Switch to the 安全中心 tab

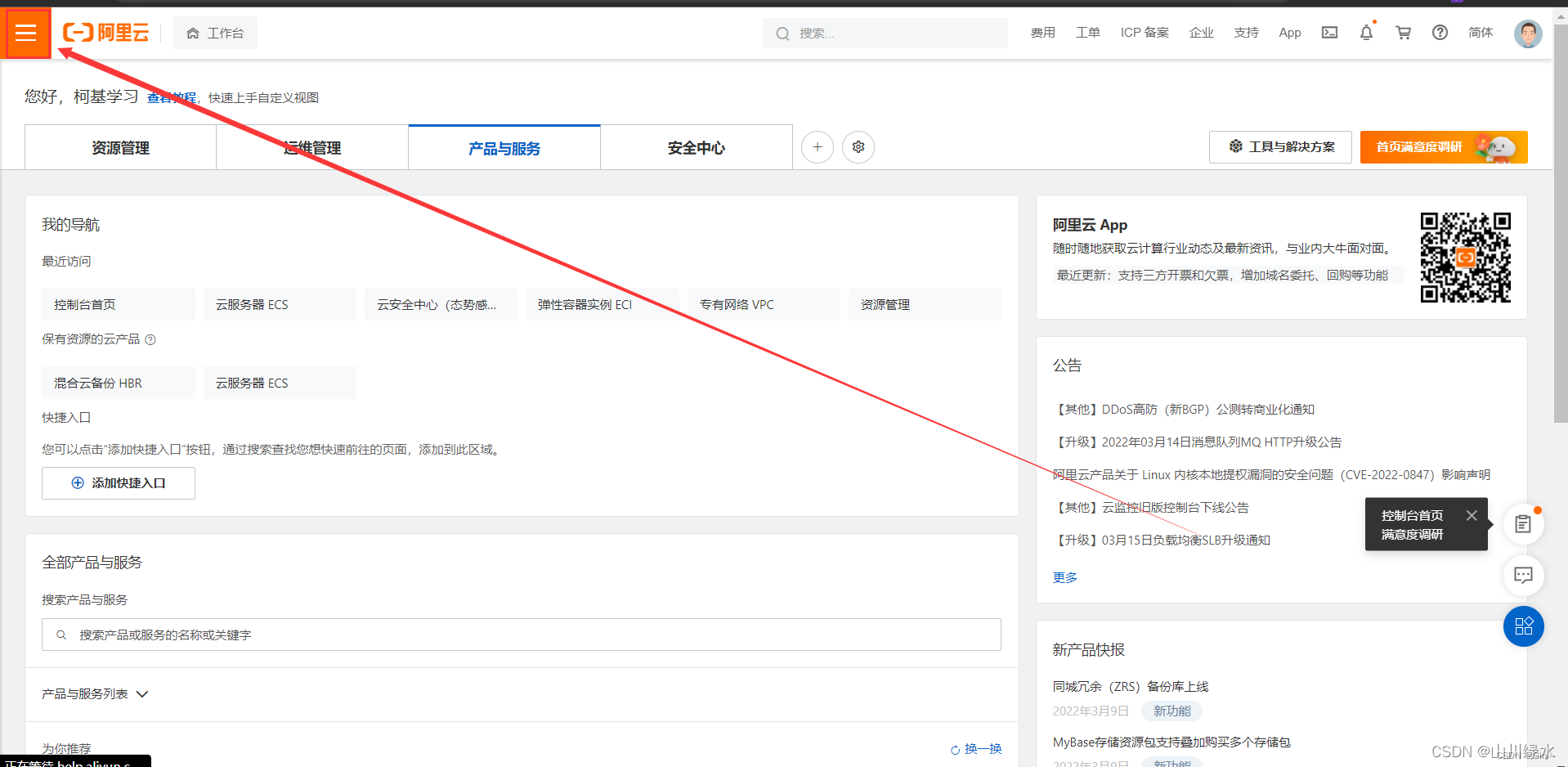[697, 148]
